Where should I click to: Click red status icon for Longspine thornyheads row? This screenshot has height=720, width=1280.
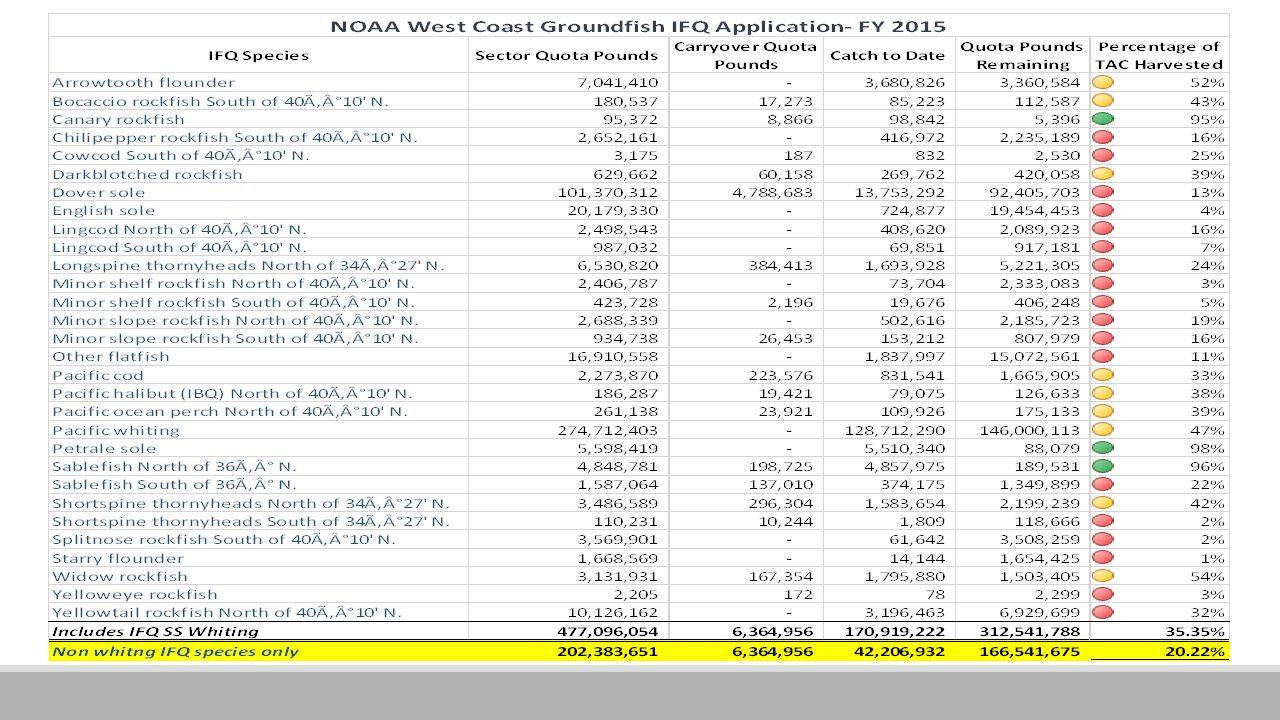click(x=1104, y=265)
